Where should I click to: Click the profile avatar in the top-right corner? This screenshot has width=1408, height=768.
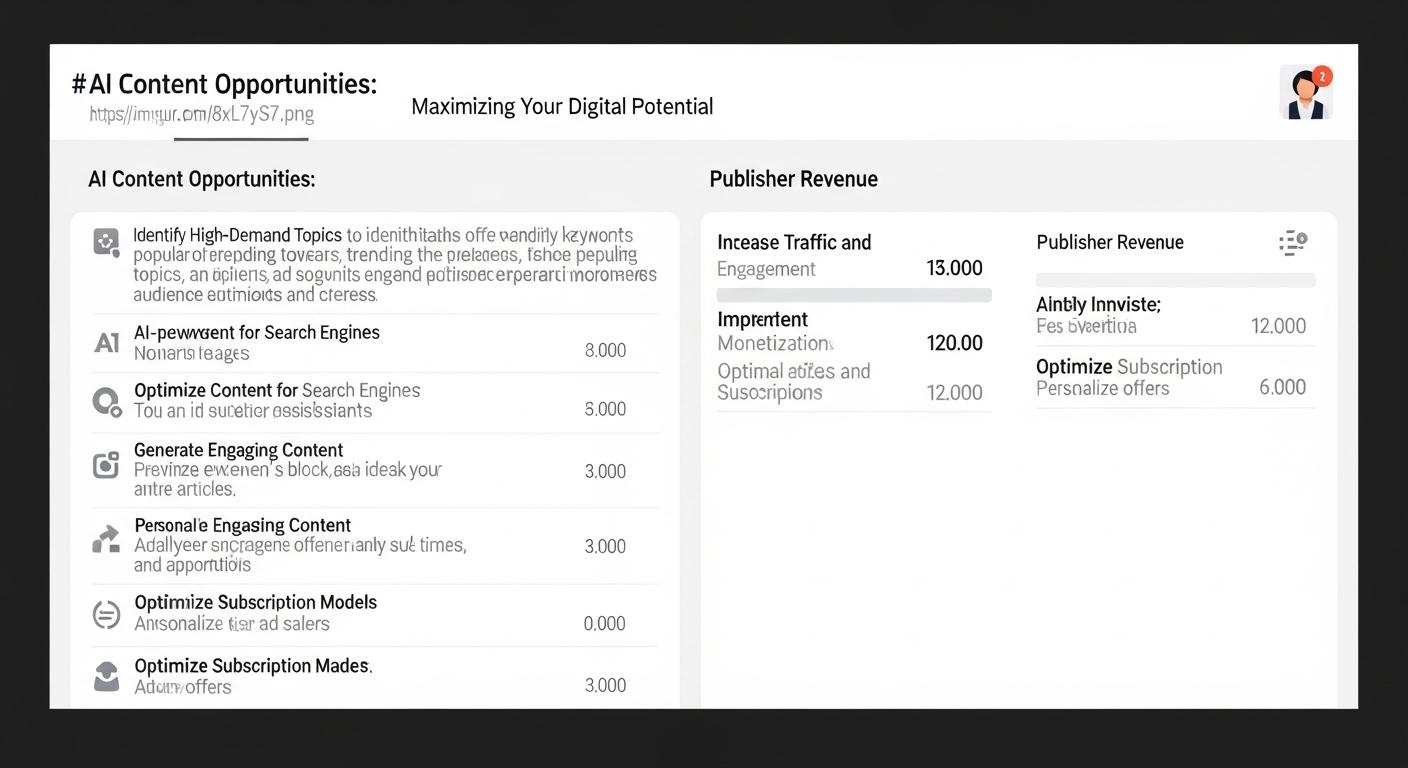[1306, 92]
